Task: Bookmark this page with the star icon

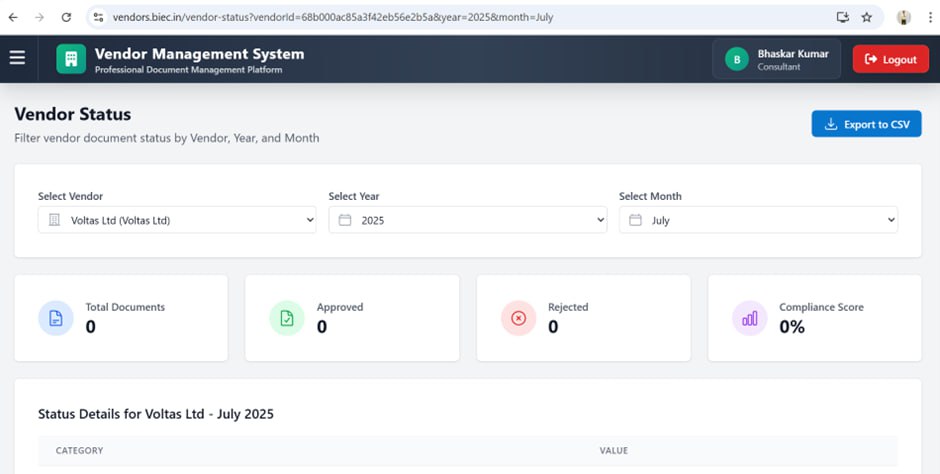Action: [x=867, y=17]
